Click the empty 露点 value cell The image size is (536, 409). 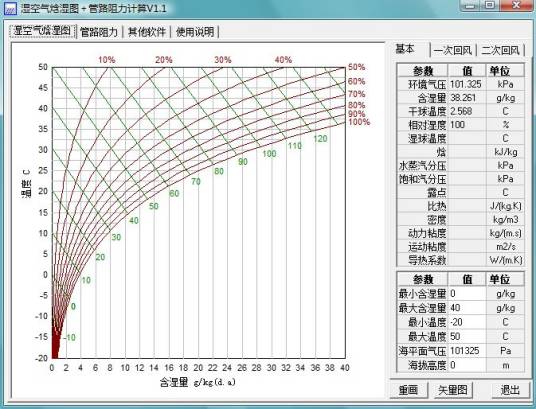(467, 193)
